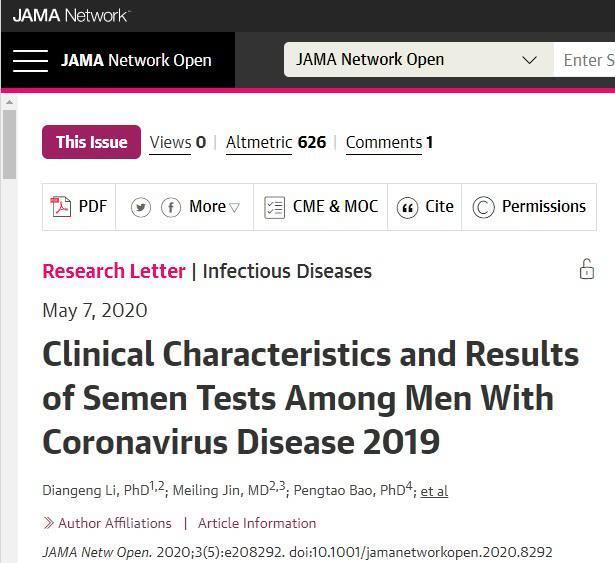Click the PDF download icon
The width and height of the screenshot is (615, 563).
(60, 207)
